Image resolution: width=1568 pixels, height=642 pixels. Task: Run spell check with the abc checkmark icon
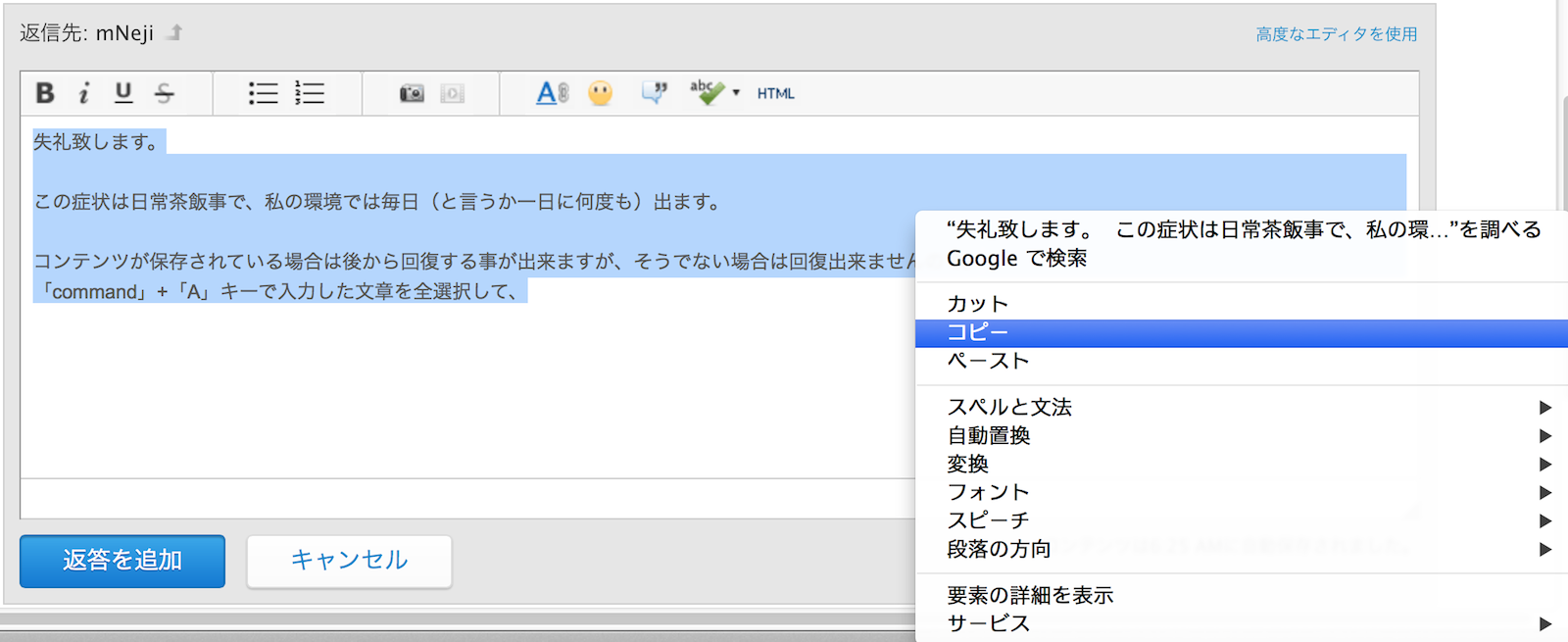(x=707, y=93)
